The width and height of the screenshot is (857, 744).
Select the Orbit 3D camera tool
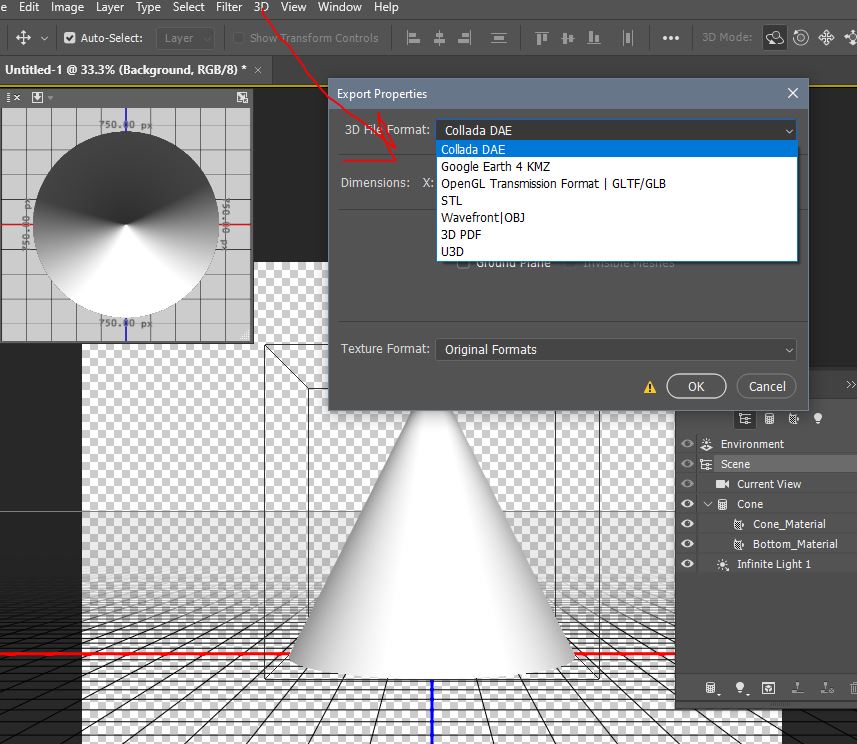click(x=775, y=38)
